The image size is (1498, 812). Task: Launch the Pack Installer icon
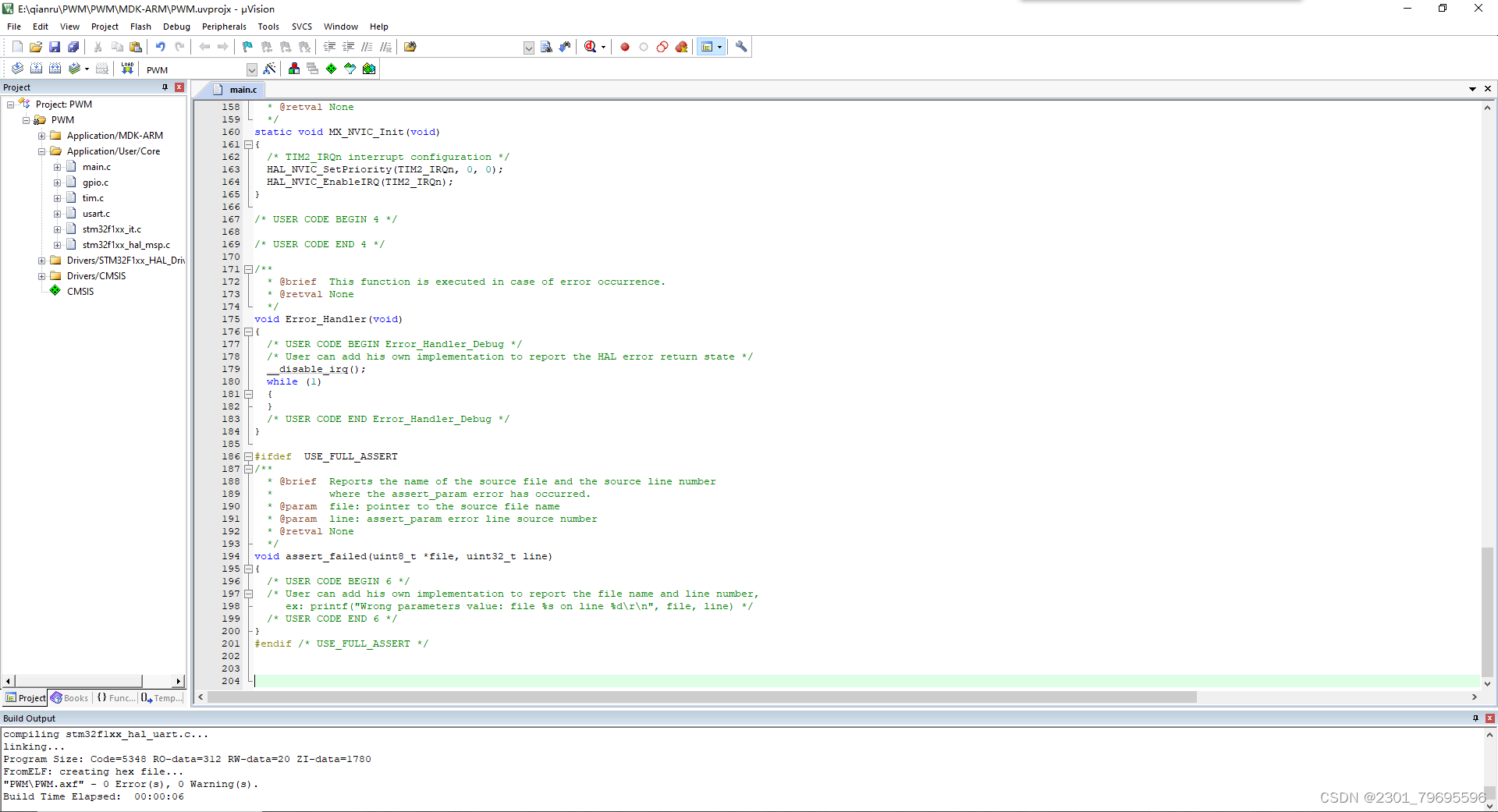click(369, 69)
